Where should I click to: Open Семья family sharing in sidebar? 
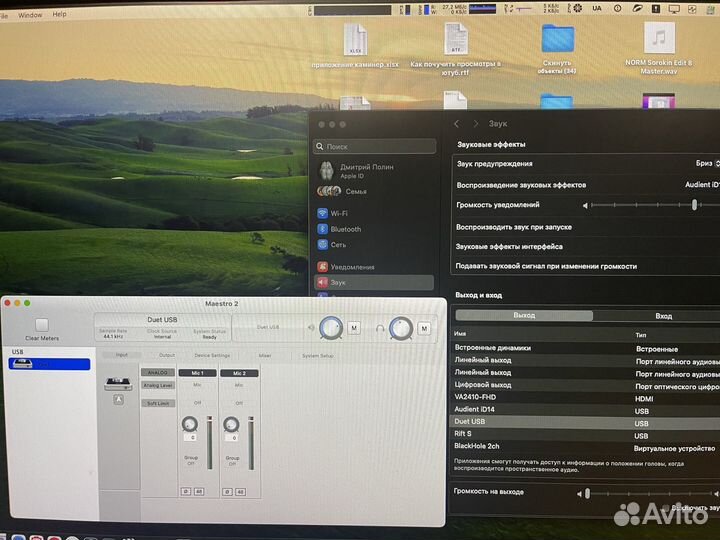click(342, 191)
